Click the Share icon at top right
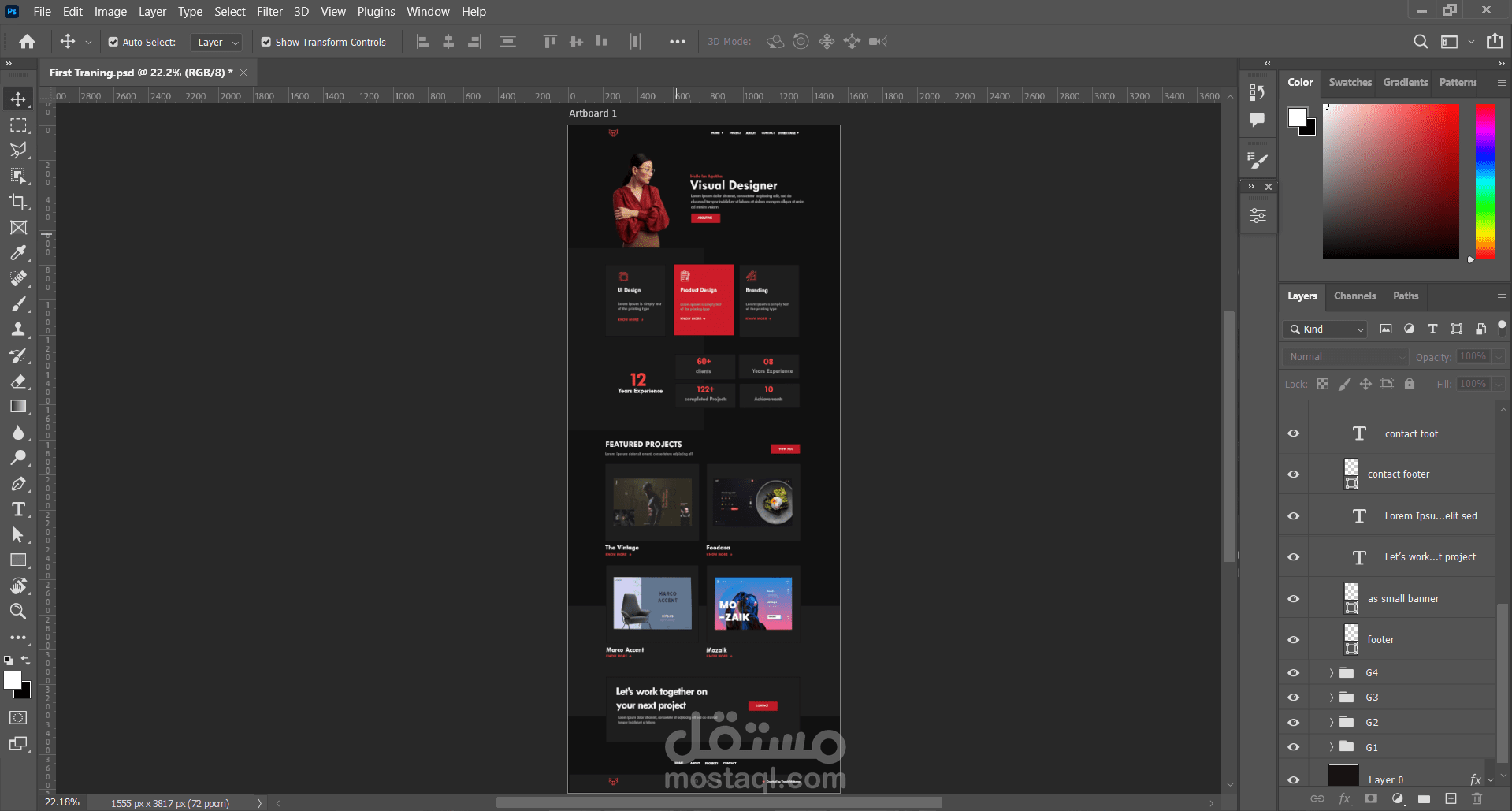 tap(1495, 41)
